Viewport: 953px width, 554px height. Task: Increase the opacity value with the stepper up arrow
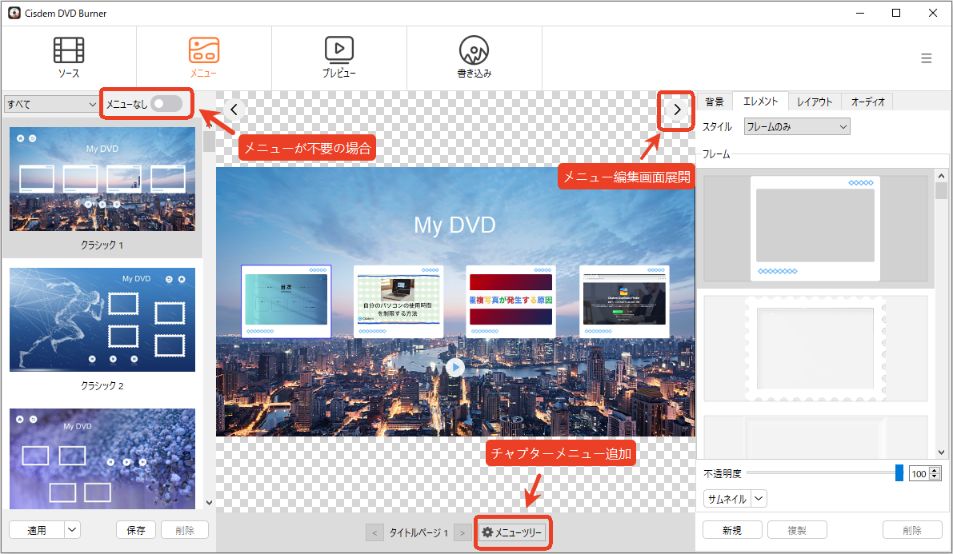[x=935, y=470]
